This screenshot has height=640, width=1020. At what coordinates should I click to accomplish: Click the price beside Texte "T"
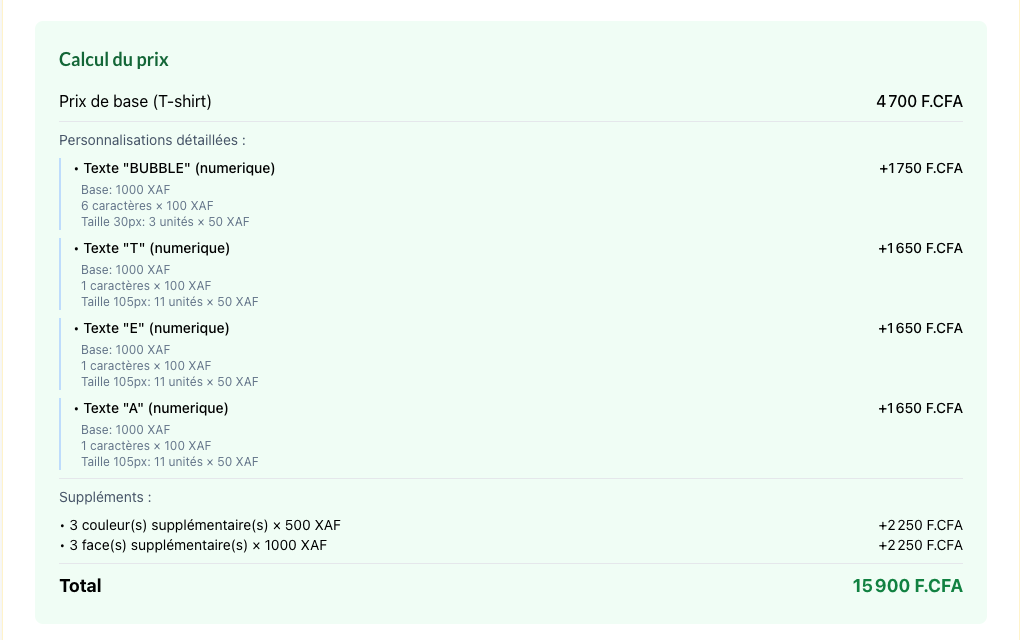pyautogui.click(x=920, y=248)
